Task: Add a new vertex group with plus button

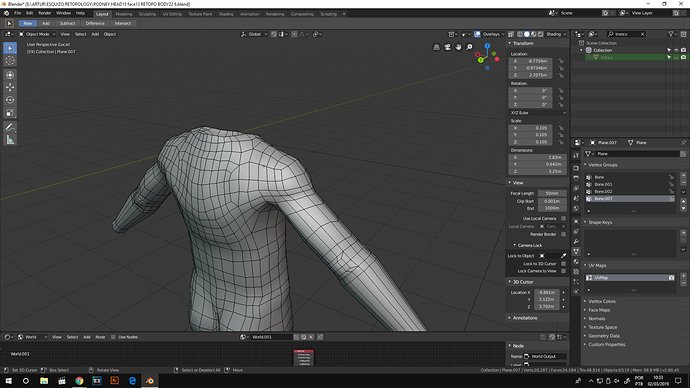Action: 683,175
